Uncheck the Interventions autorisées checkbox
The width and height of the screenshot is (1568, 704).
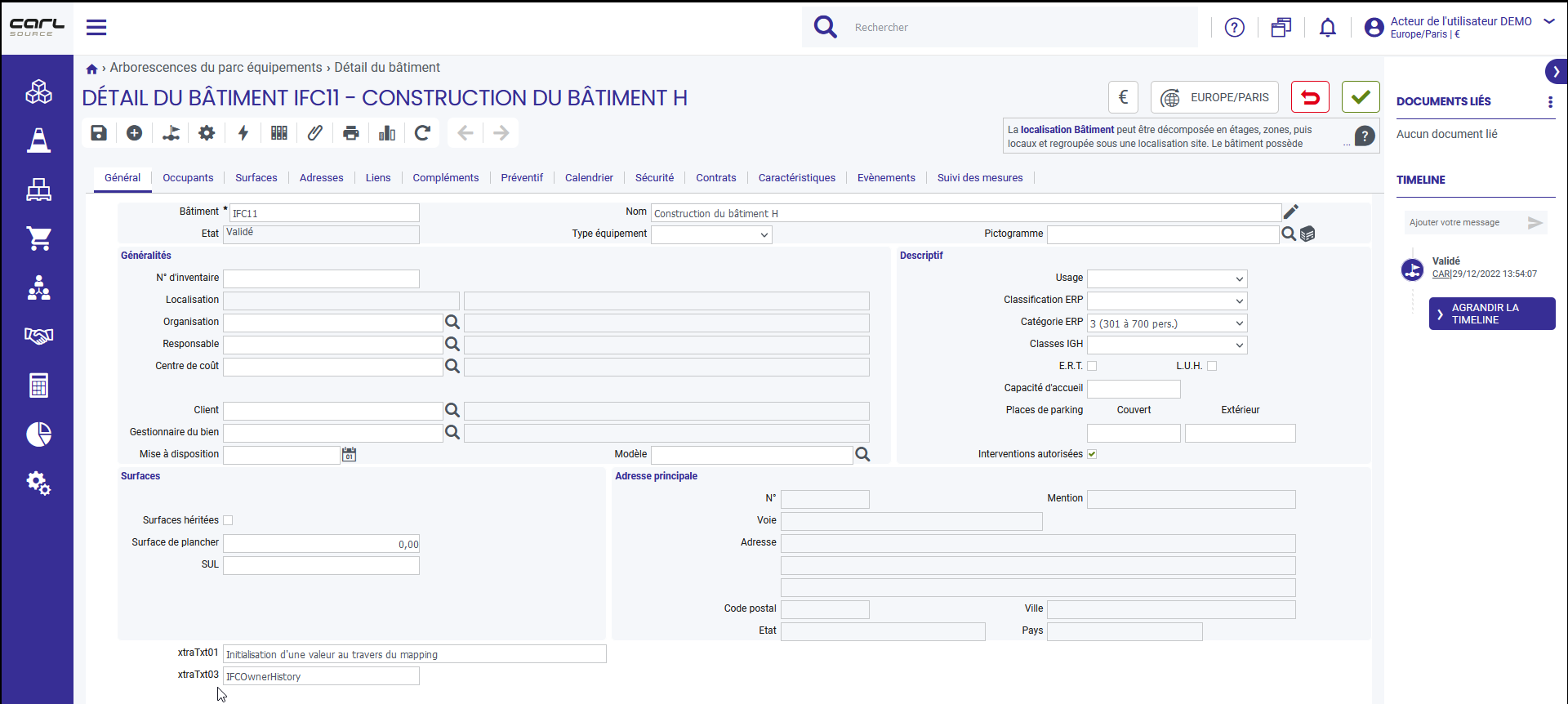[1092, 454]
